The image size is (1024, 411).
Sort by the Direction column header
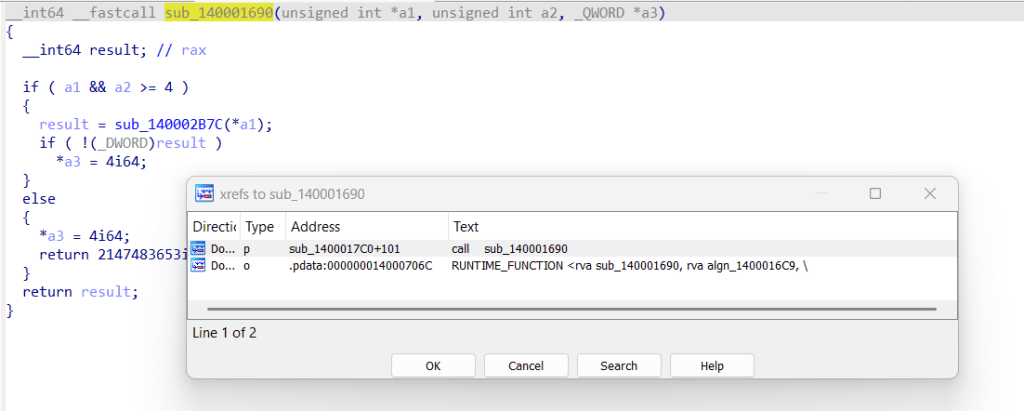[x=213, y=227]
